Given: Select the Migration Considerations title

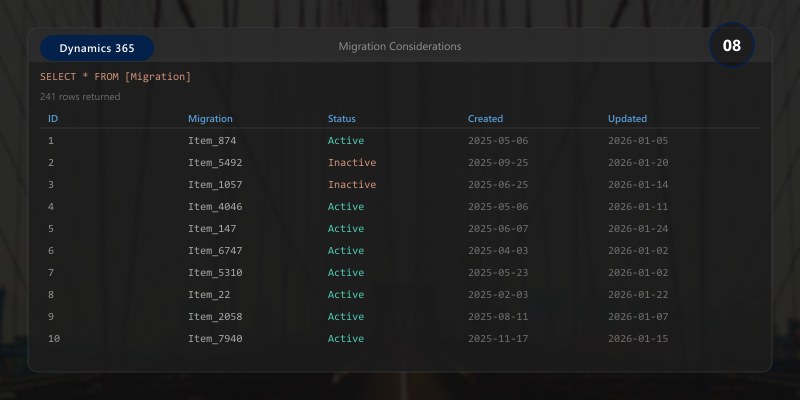Looking at the screenshot, I should [x=399, y=46].
